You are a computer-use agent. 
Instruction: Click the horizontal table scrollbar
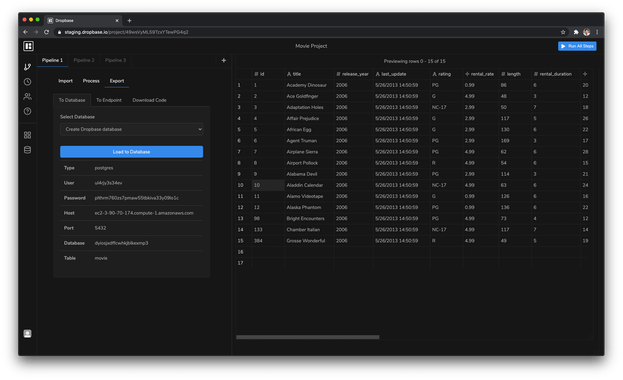(308, 337)
